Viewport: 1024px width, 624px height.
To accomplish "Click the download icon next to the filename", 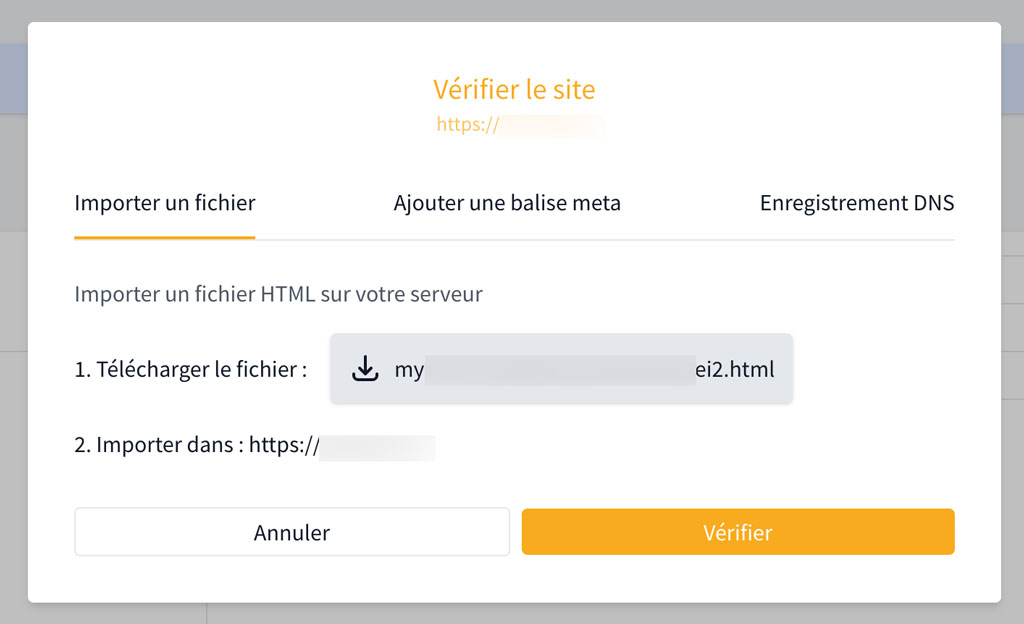I will point(366,369).
